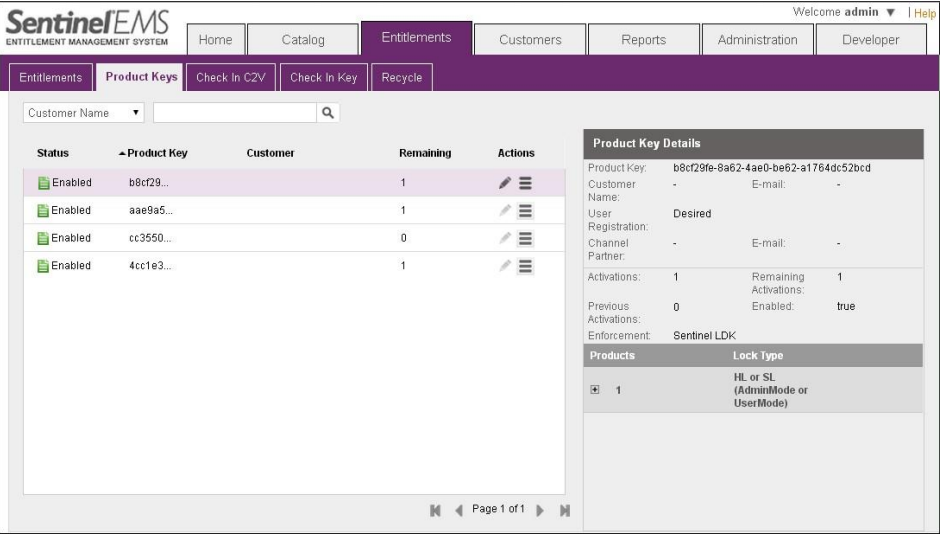Open the Recycle tab
This screenshot has width=942, height=538.
[402, 78]
